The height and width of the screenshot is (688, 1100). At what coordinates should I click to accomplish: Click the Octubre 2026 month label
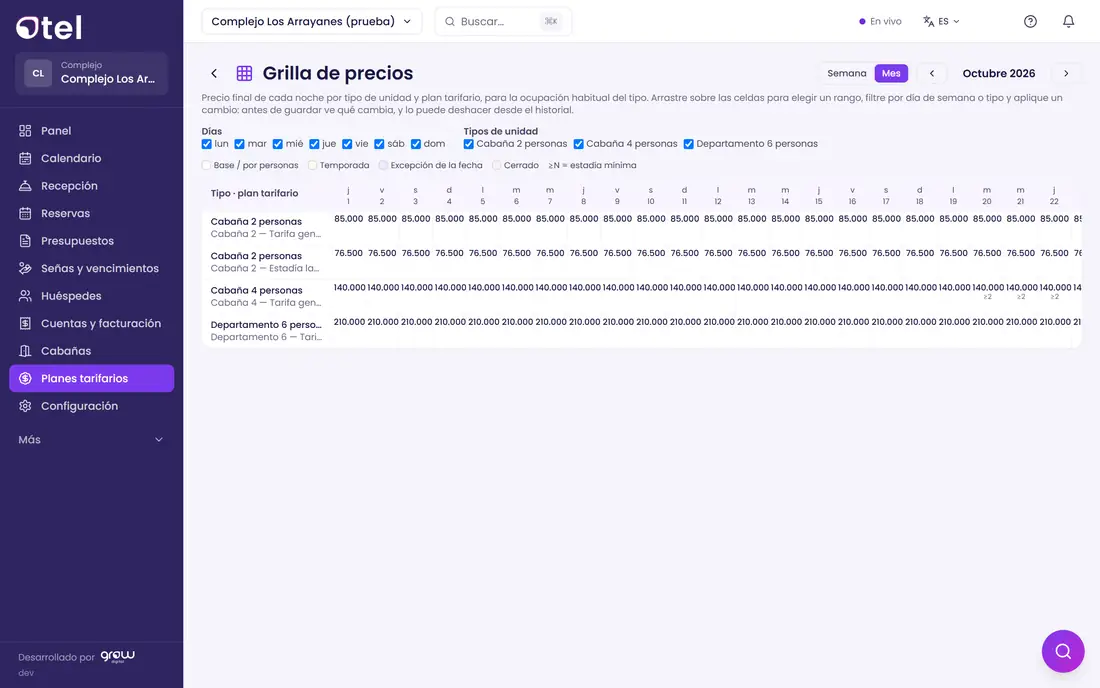point(999,73)
